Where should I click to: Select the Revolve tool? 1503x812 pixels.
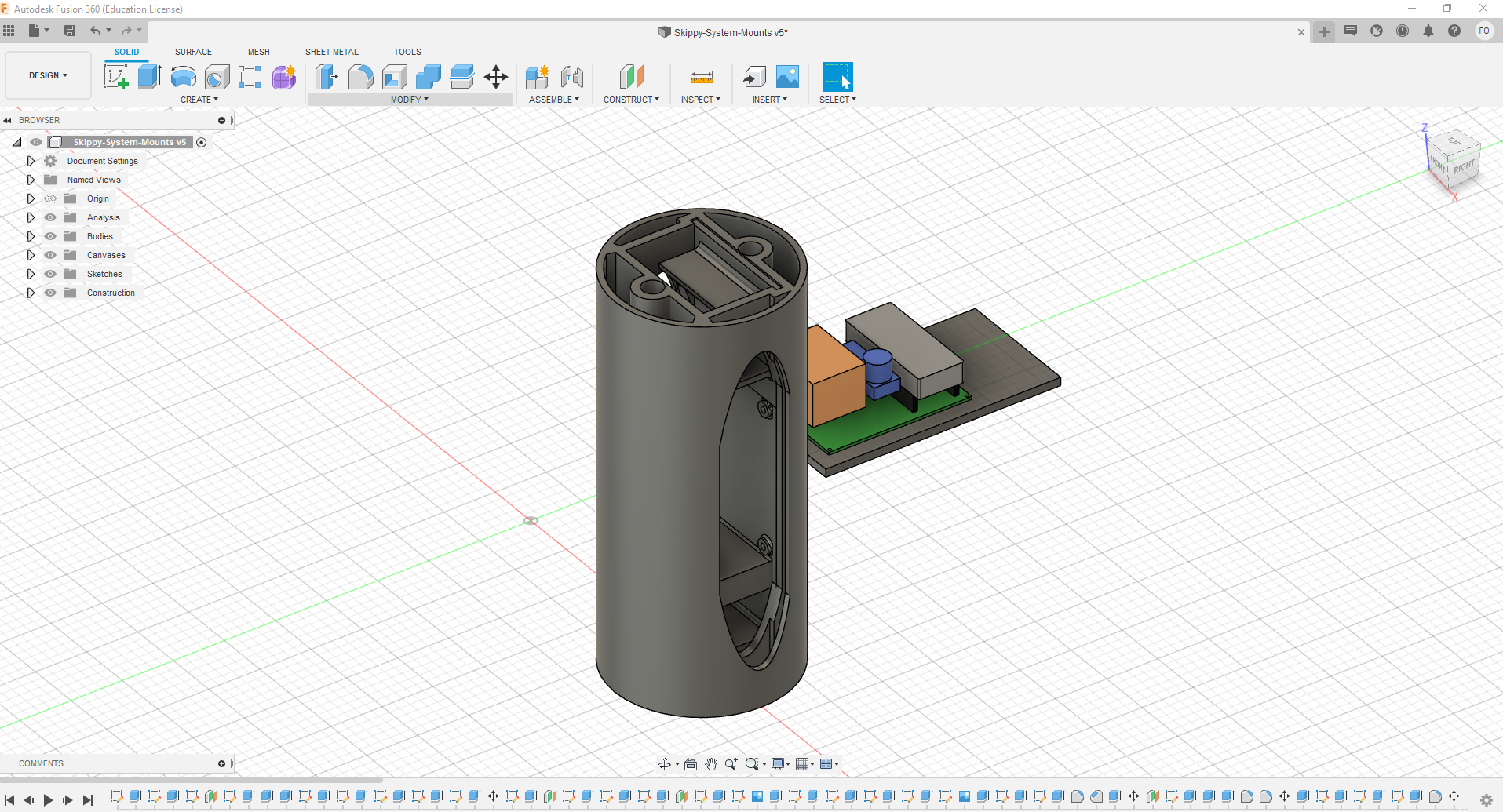click(183, 77)
